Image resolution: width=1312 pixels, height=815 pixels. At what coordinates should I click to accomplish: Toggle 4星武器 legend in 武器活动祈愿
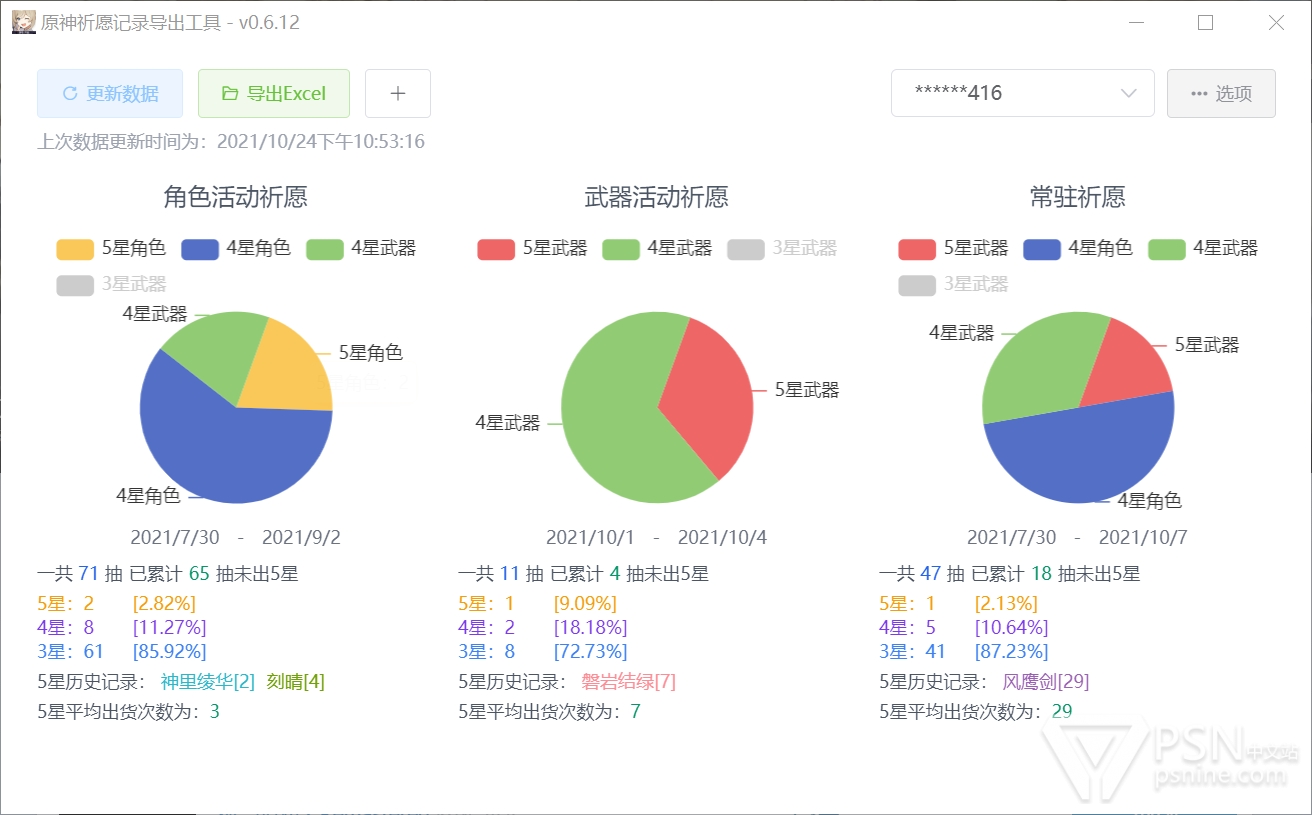657,248
